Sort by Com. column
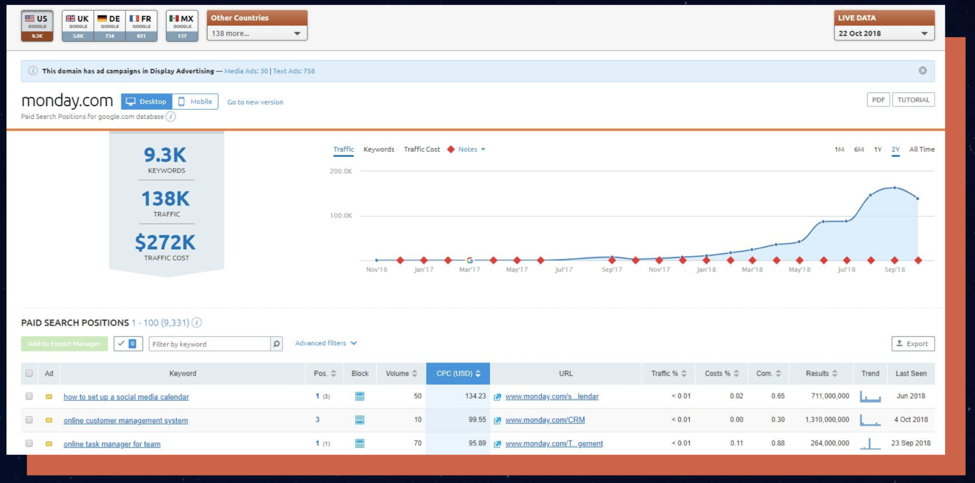The width and height of the screenshot is (975, 483). pos(769,374)
